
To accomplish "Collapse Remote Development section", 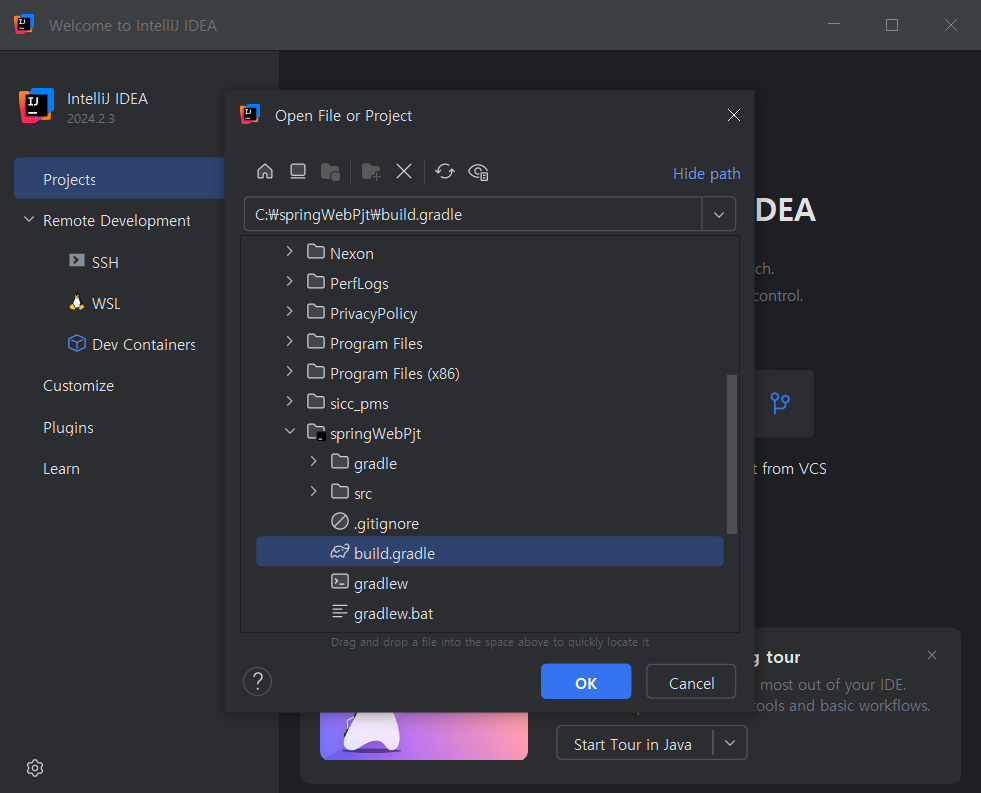I will [29, 220].
